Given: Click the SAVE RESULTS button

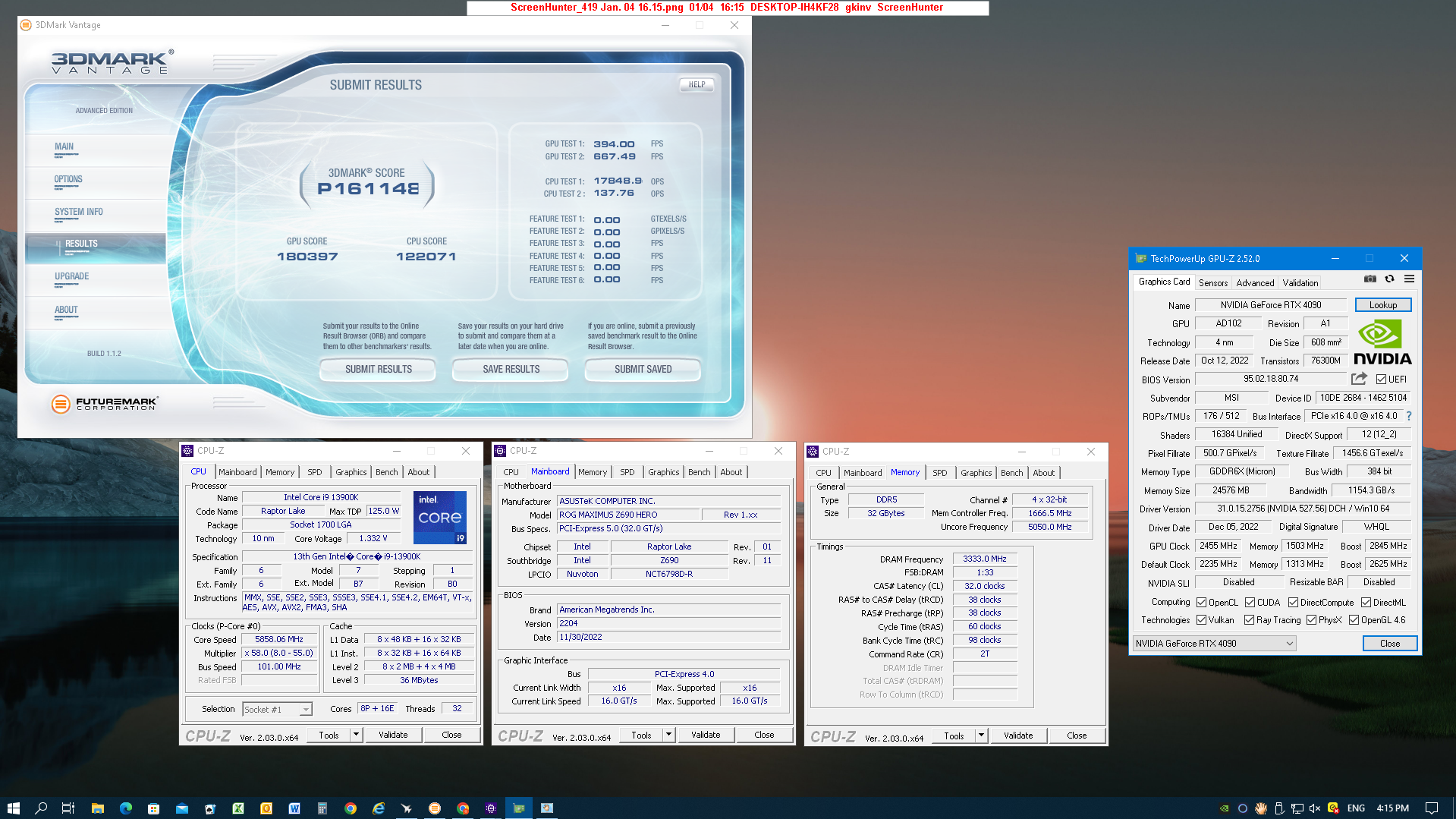Looking at the screenshot, I should (x=511, y=369).
